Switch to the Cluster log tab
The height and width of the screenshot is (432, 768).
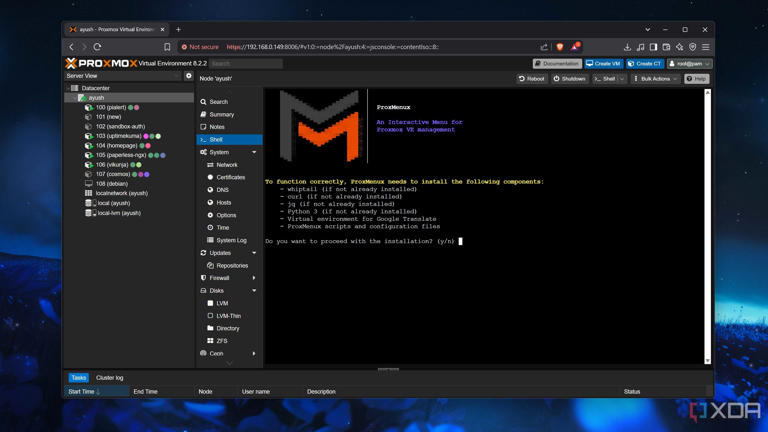tap(110, 378)
